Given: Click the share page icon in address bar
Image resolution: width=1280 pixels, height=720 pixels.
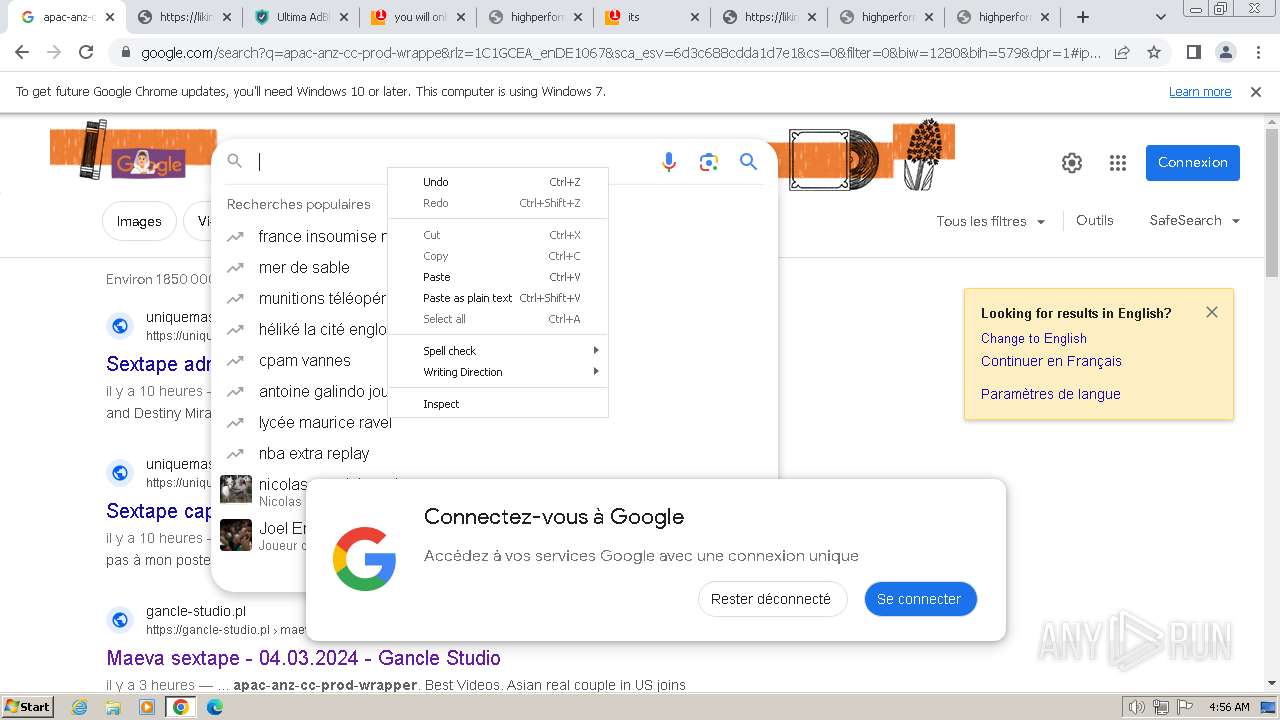Looking at the screenshot, I should [1122, 53].
